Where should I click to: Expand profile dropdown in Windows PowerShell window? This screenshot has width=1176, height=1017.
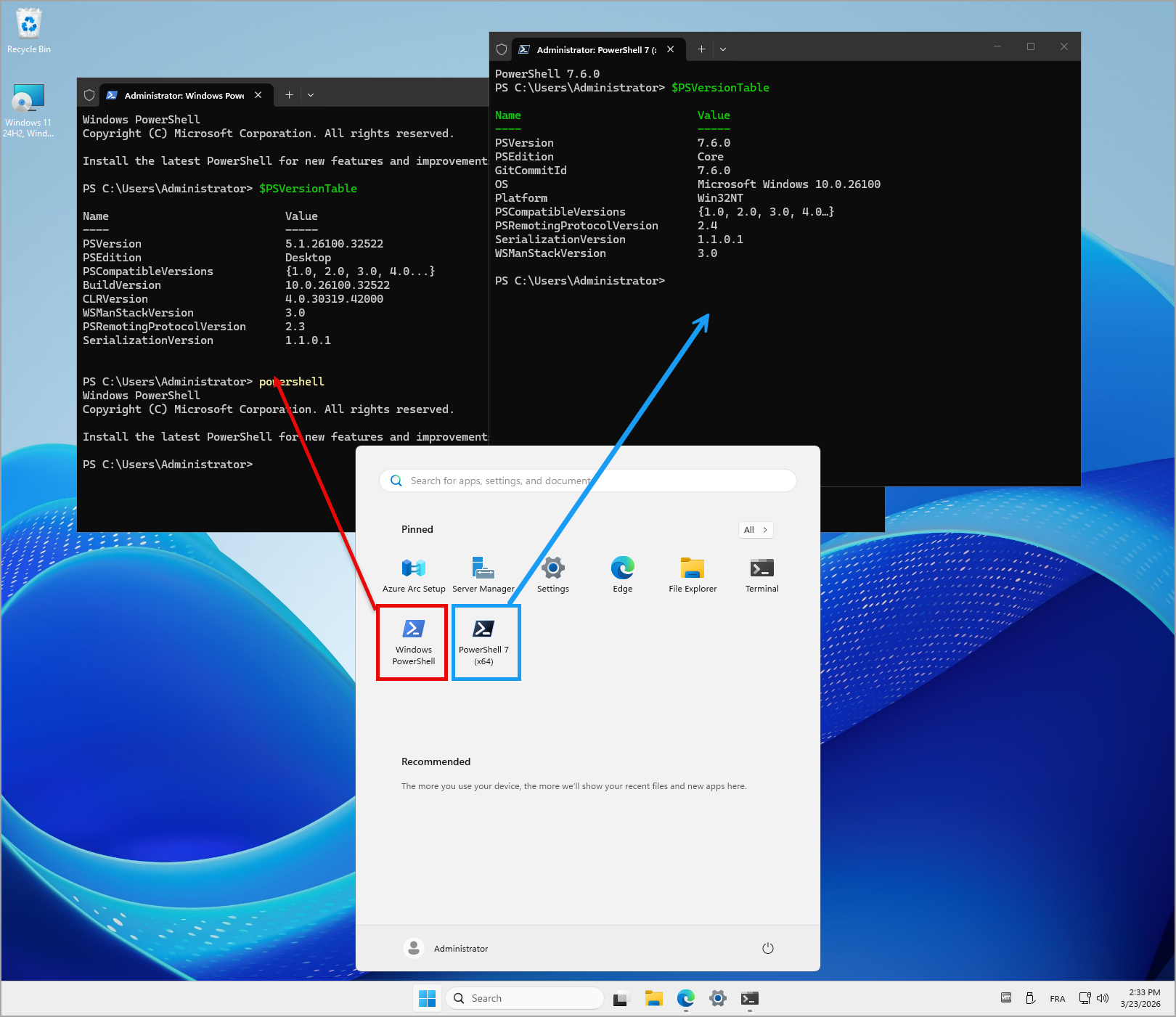point(311,95)
